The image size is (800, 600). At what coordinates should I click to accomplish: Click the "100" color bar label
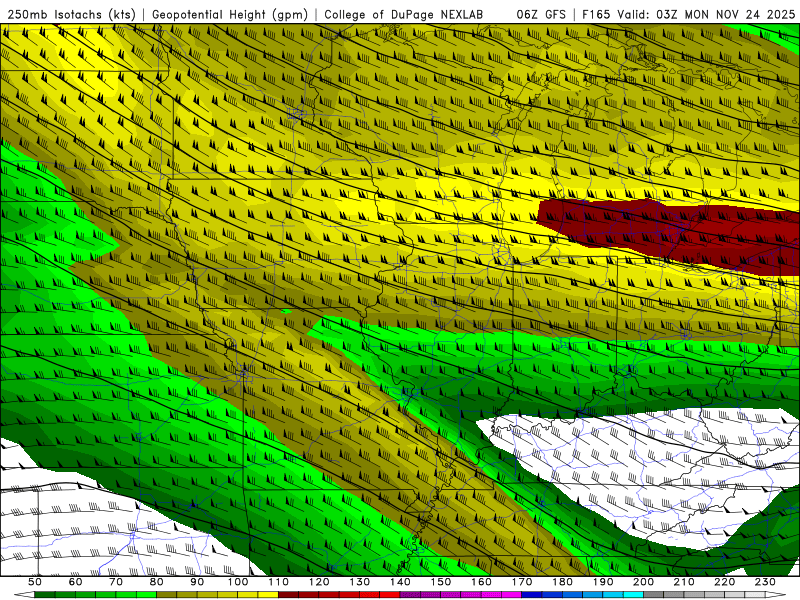[x=238, y=582]
